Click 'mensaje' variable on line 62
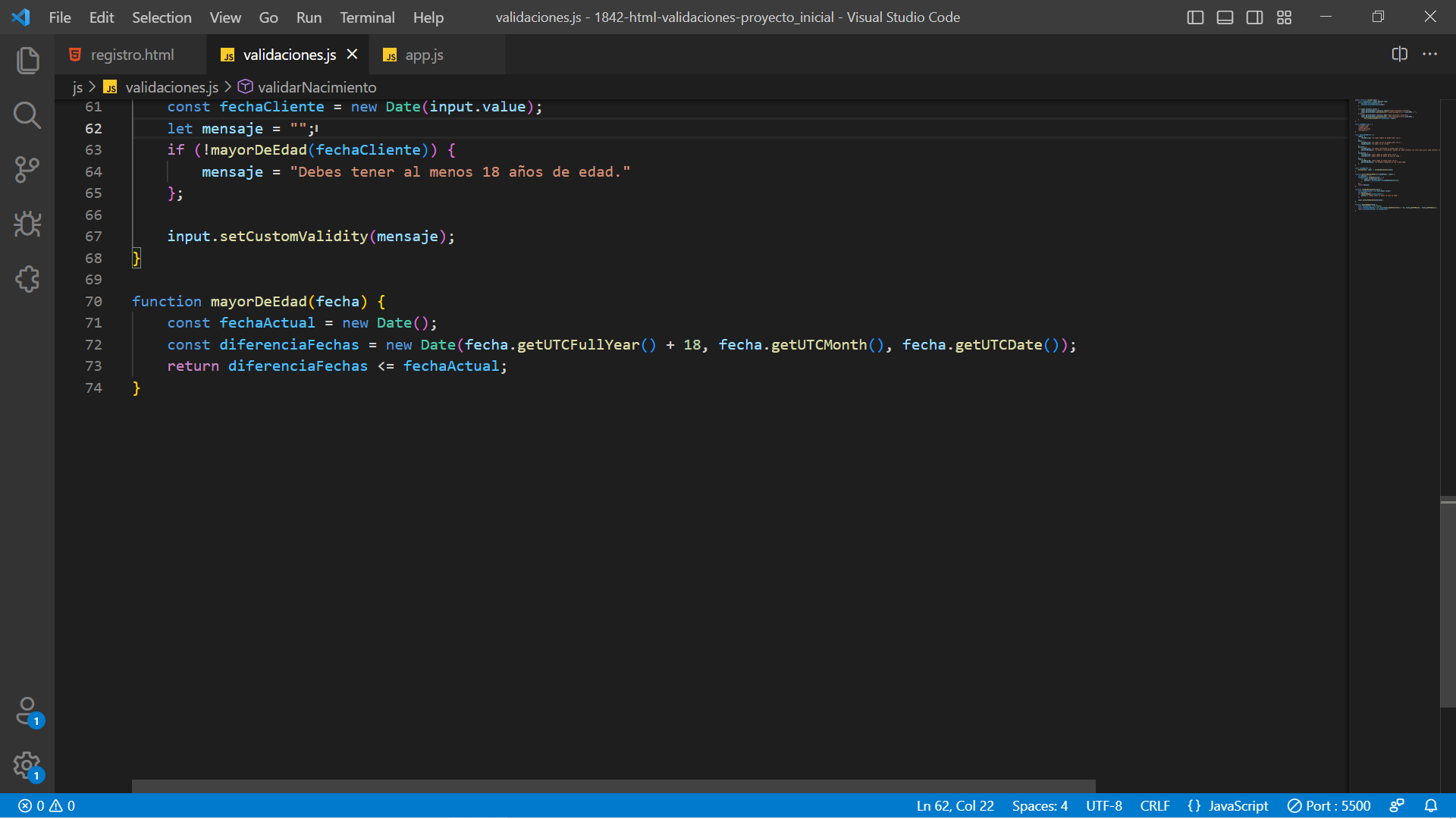This screenshot has height=819, width=1456. [232, 128]
